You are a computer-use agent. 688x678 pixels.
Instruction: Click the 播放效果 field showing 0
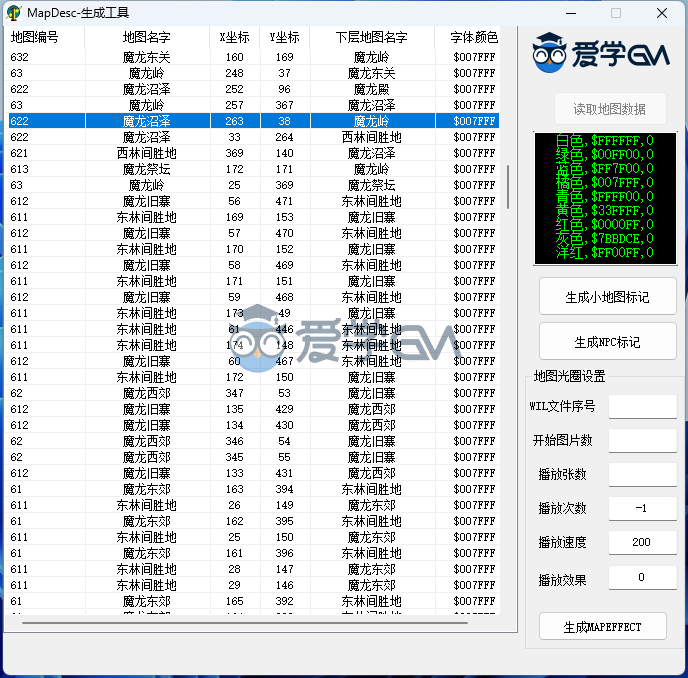click(x=642, y=577)
